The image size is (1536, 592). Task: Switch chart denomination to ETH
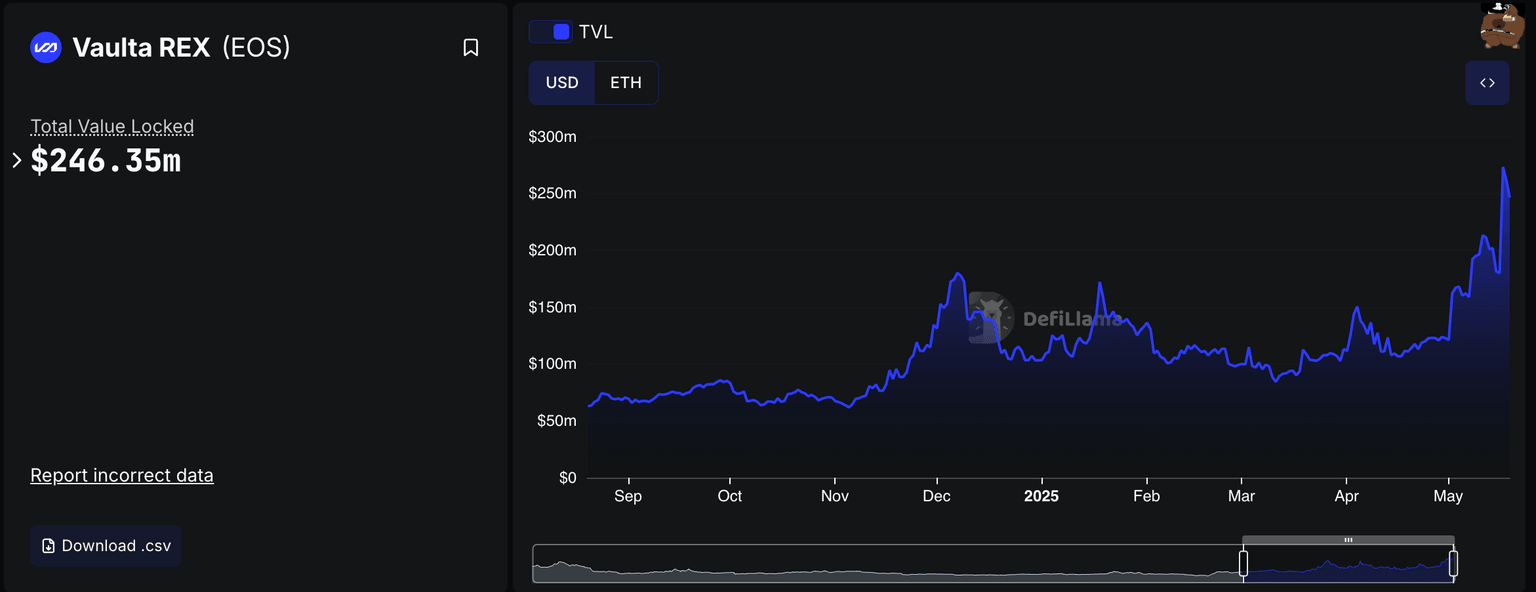point(626,83)
